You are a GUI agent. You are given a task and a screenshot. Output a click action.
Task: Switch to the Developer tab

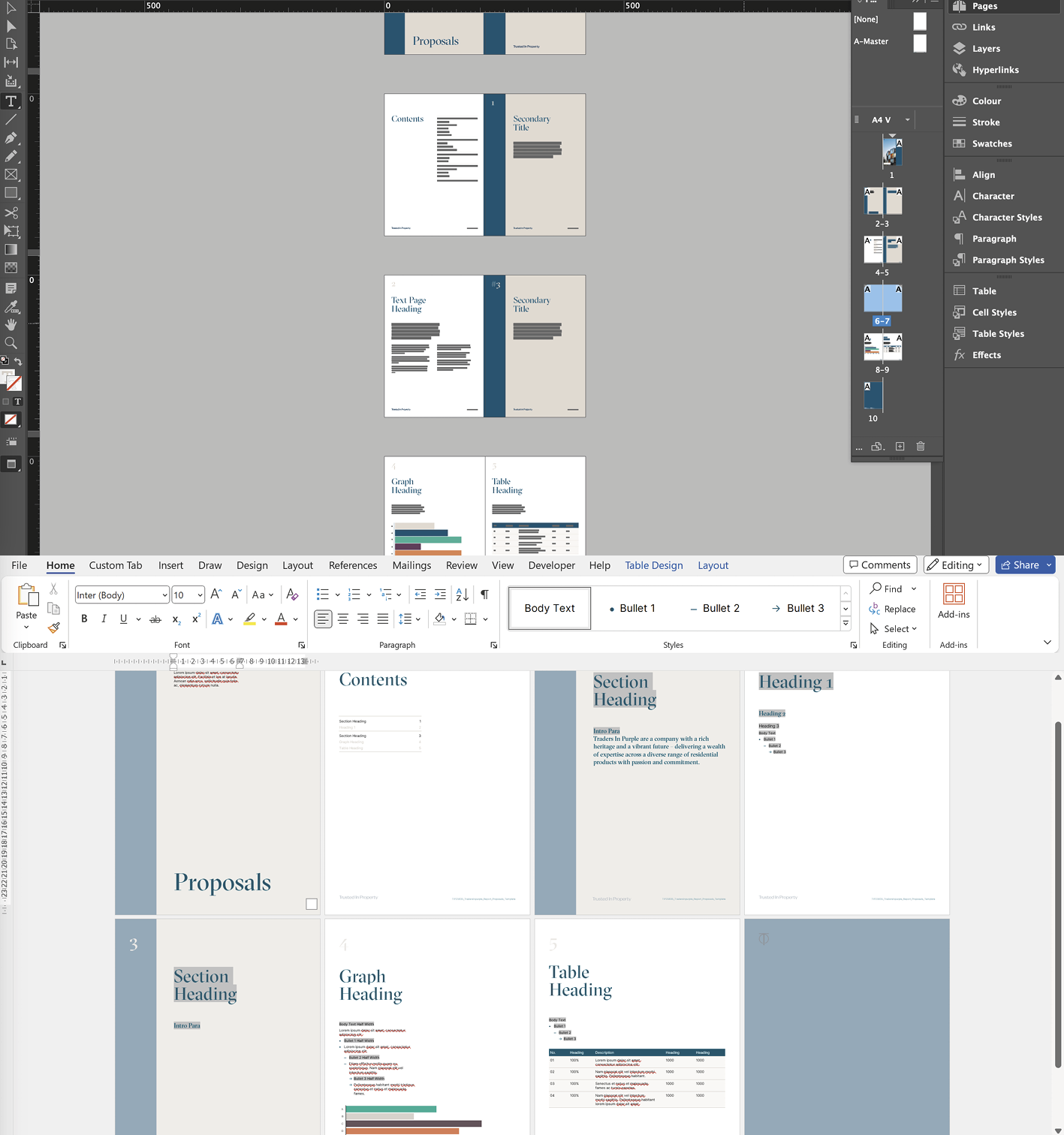point(551,565)
